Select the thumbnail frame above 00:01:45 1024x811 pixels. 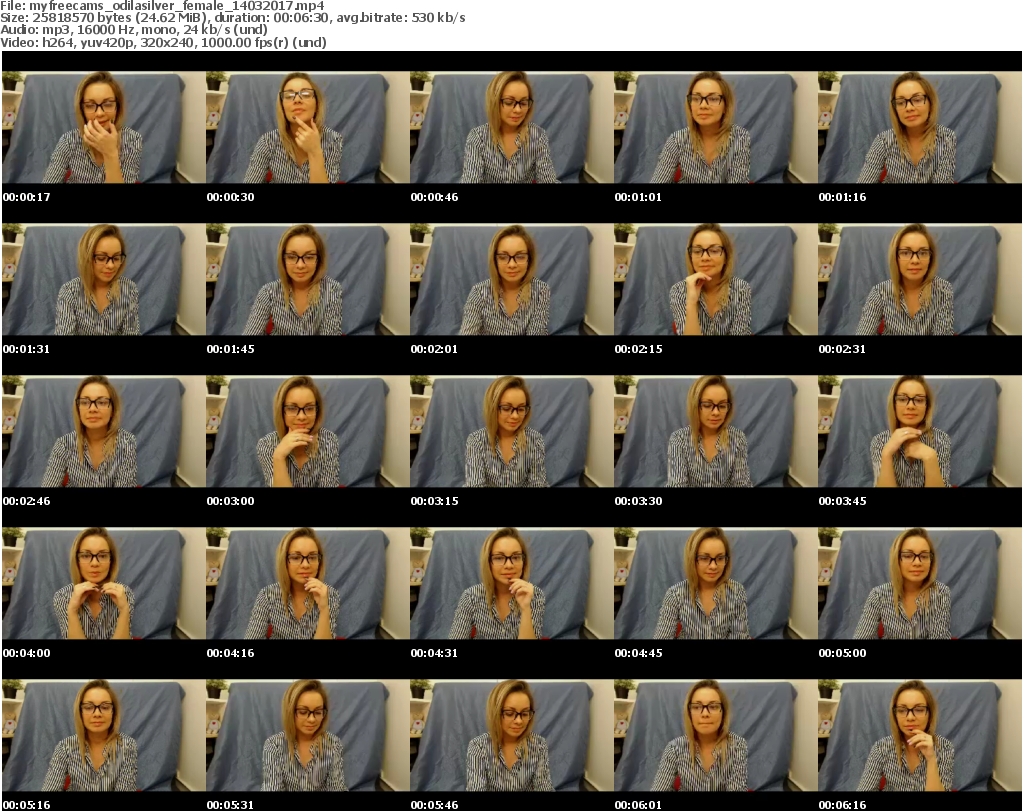pos(308,279)
